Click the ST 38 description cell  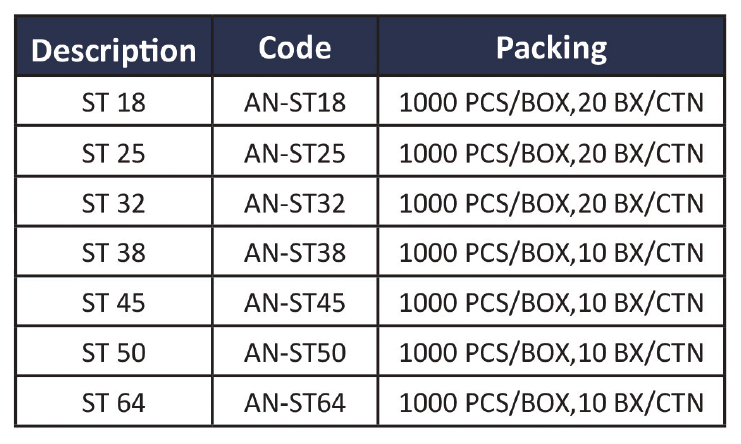coord(113,253)
